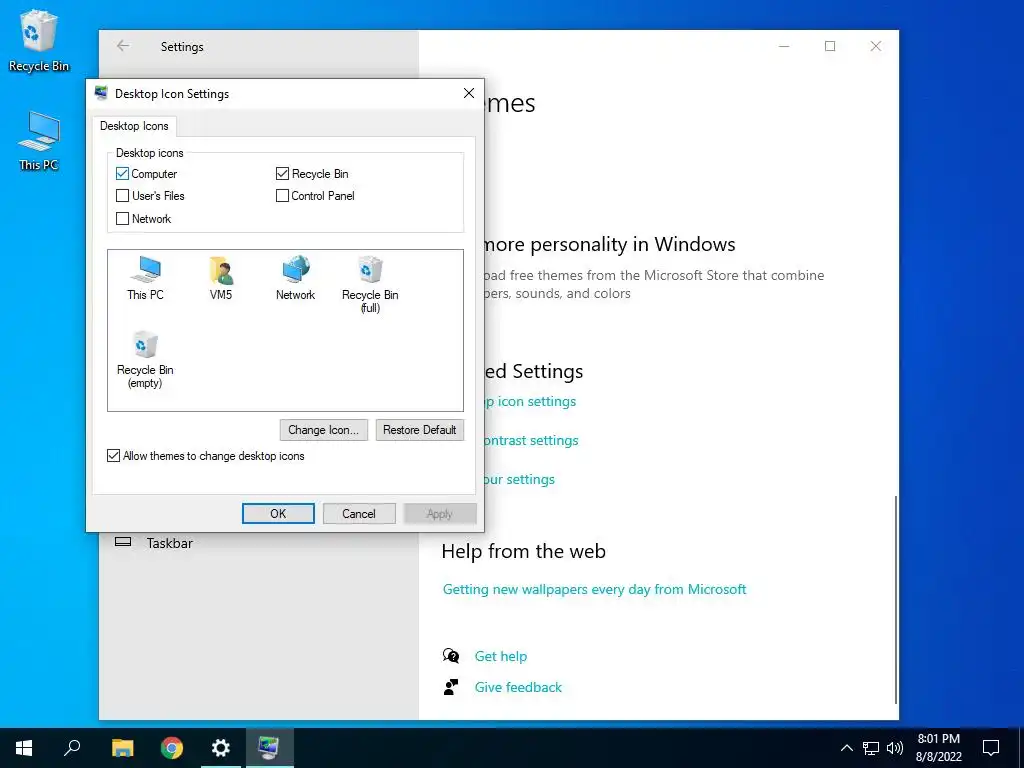Viewport: 1024px width, 768px height.
Task: Open Desktop icon settings link
Action: tap(530, 401)
